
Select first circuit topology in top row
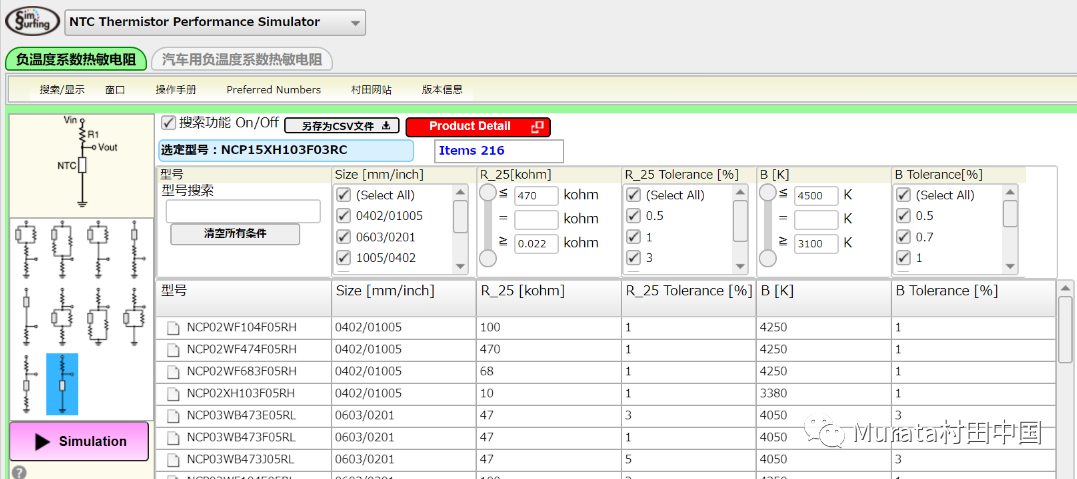click(26, 249)
